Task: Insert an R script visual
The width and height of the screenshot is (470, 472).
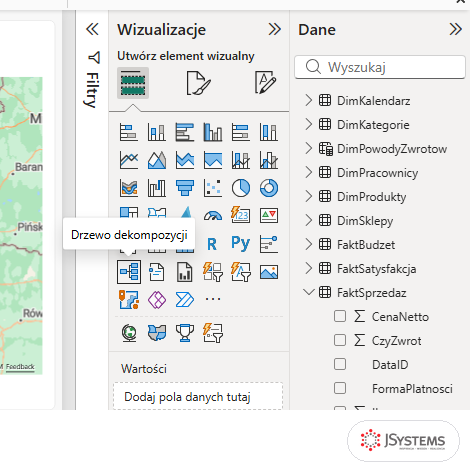Action: pyautogui.click(x=212, y=244)
